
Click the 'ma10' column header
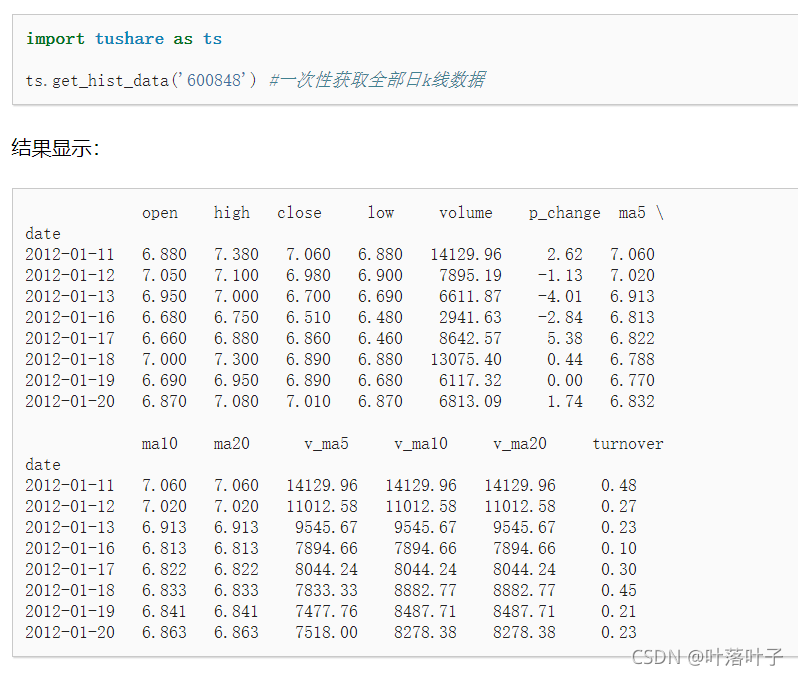point(159,443)
